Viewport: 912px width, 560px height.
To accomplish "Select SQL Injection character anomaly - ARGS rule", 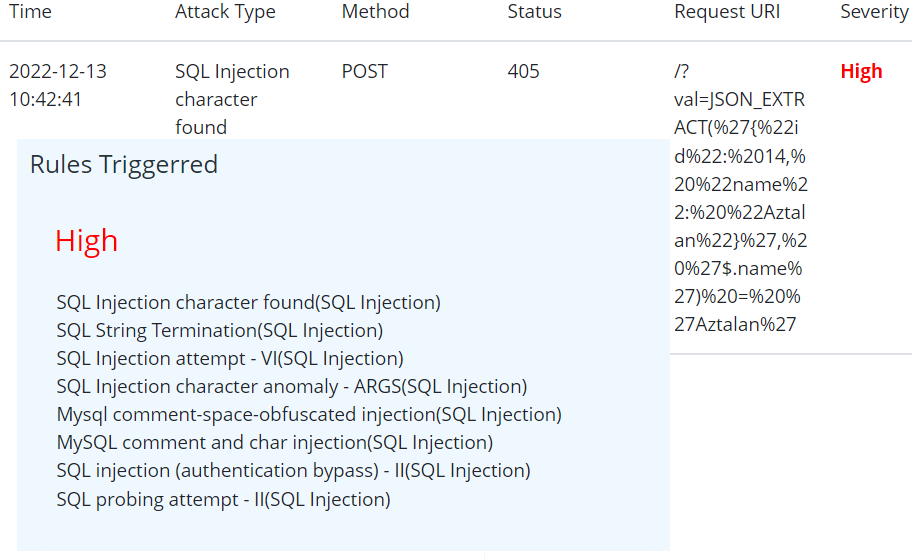I will tap(291, 386).
